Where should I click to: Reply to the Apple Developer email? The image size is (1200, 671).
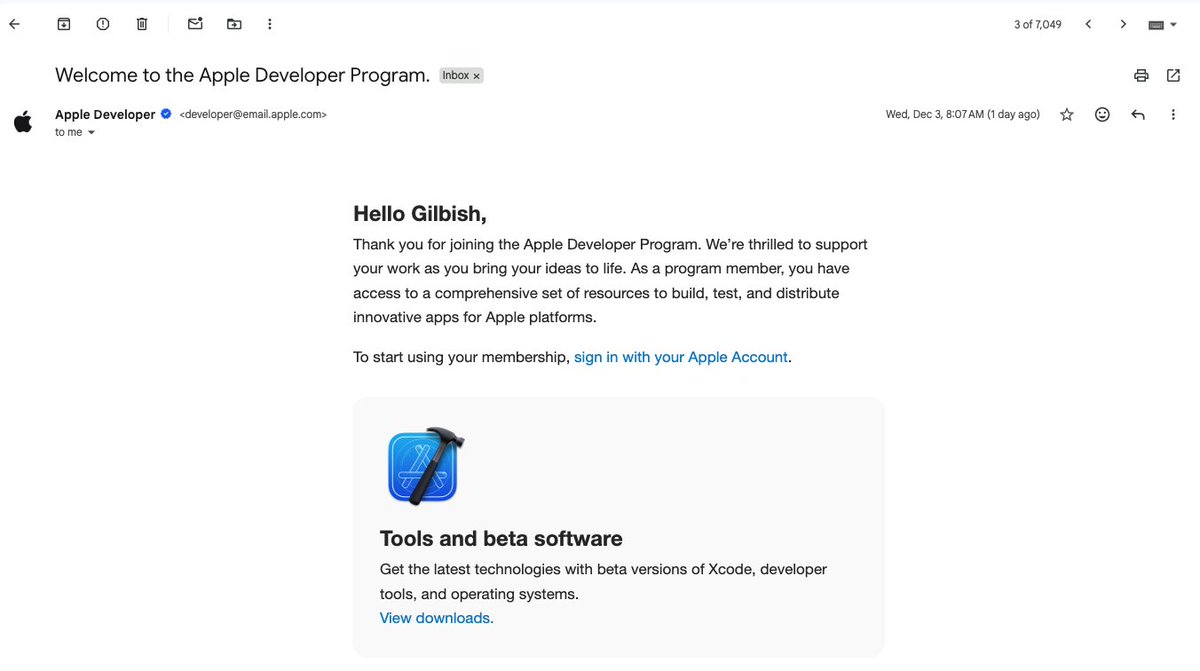[1138, 115]
